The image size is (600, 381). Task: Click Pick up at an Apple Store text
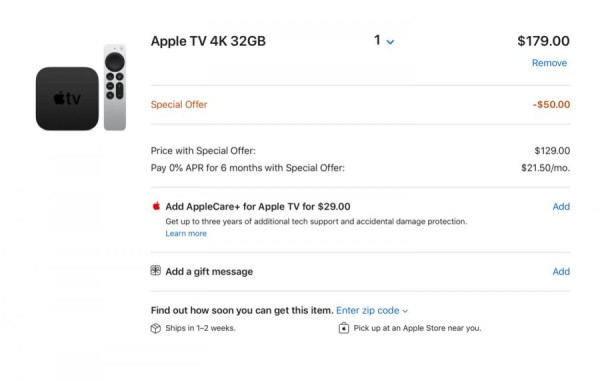[x=417, y=328]
